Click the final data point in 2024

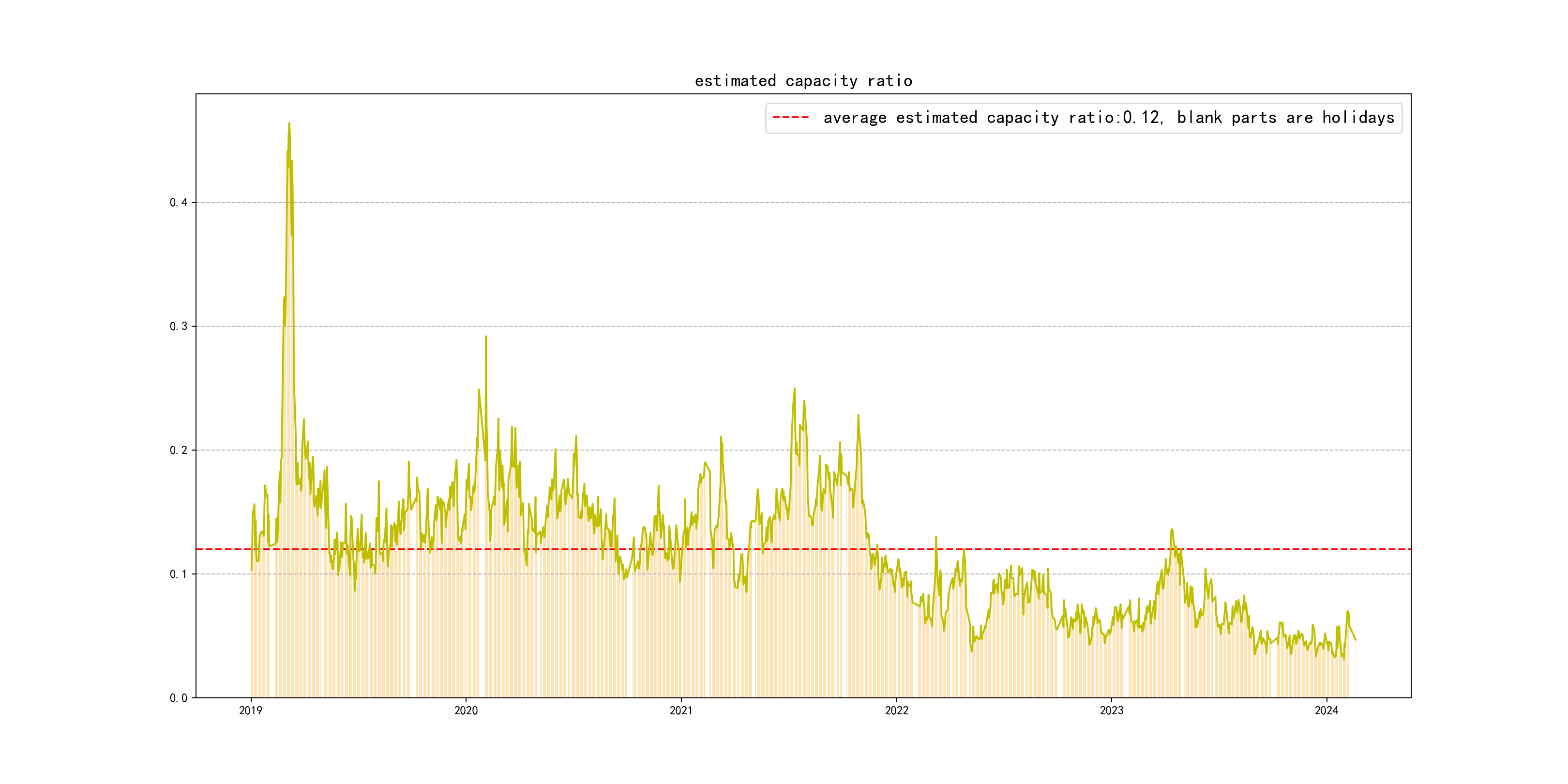click(x=1356, y=640)
